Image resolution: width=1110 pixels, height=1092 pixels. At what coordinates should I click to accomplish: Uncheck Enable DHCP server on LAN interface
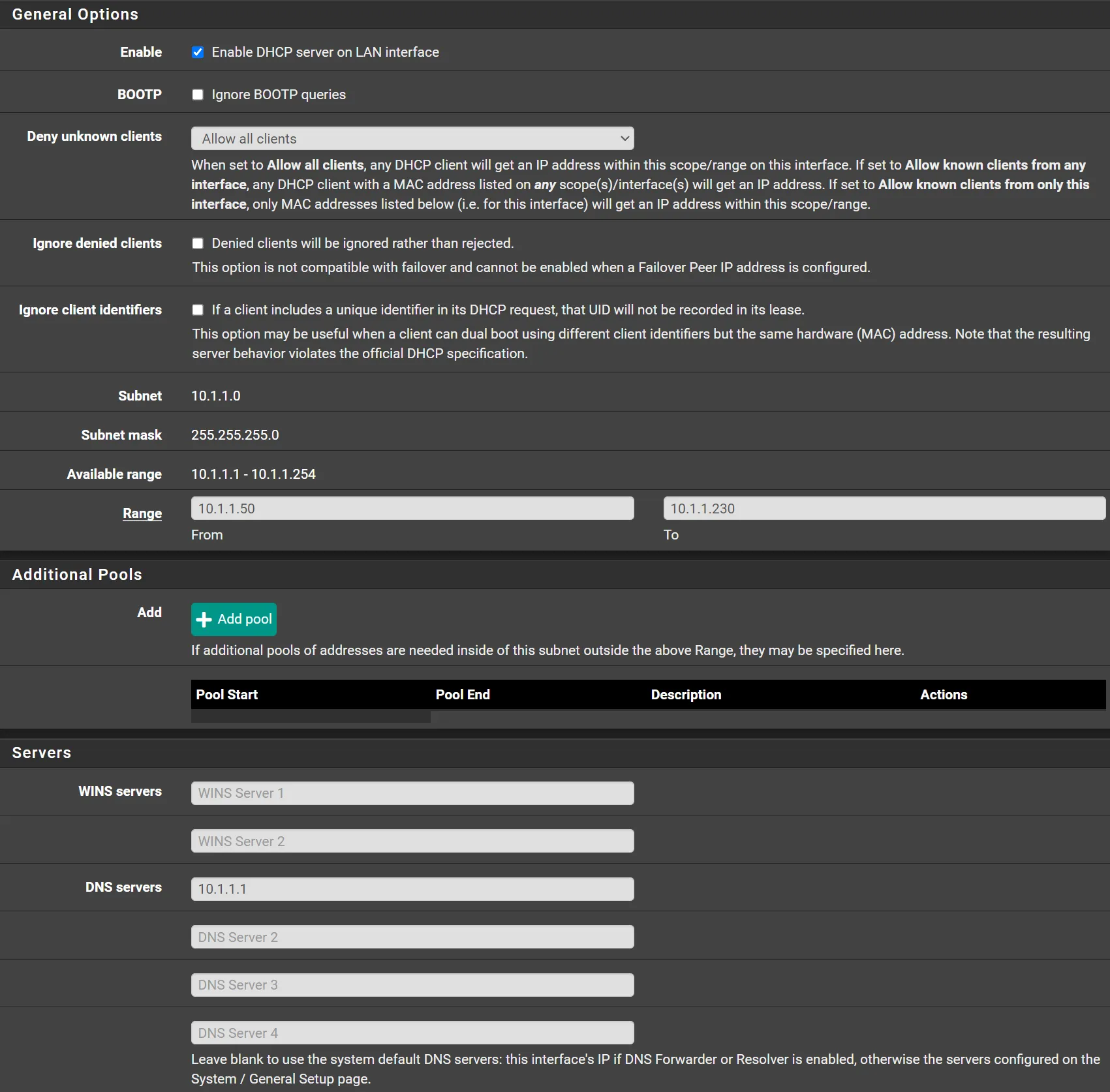pos(198,52)
